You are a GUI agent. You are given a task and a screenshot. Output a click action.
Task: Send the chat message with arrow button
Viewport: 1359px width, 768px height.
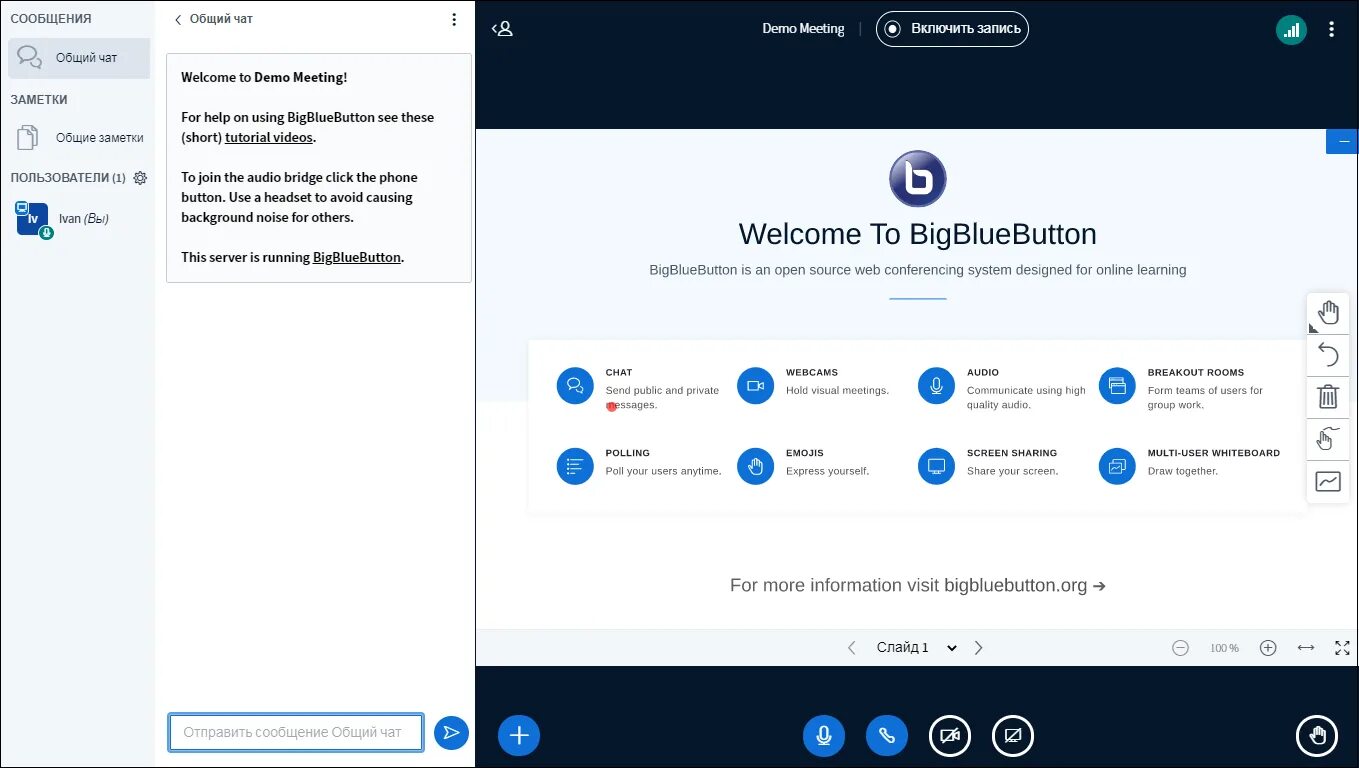(x=451, y=733)
